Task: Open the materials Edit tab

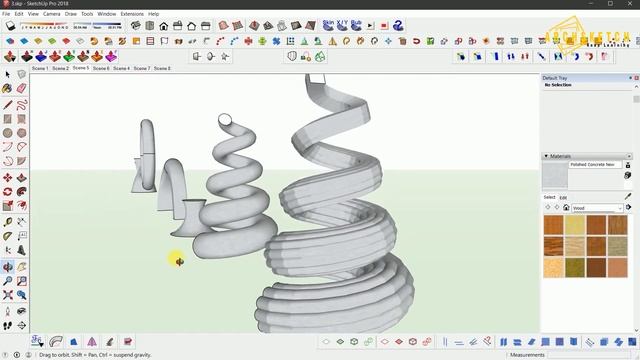Action: coord(563,198)
